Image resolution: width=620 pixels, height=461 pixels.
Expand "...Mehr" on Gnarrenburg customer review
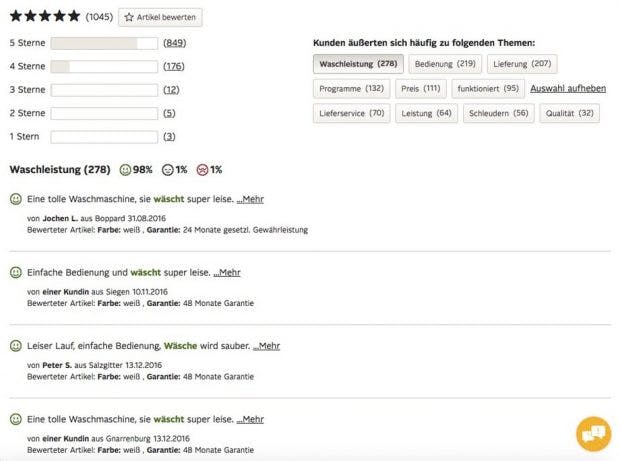pyautogui.click(x=250, y=419)
